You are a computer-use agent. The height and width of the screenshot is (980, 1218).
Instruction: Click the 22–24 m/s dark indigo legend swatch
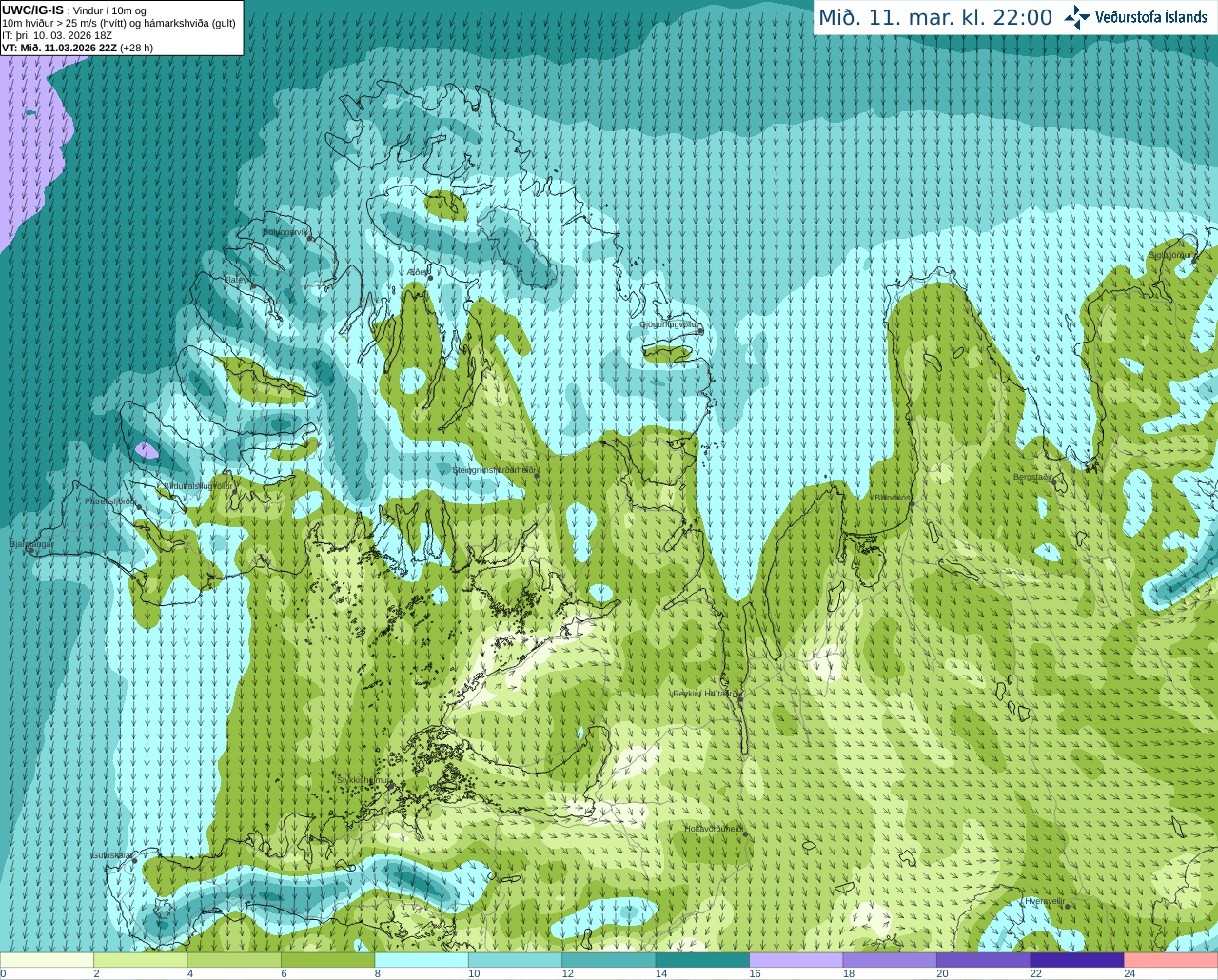coord(1077,960)
